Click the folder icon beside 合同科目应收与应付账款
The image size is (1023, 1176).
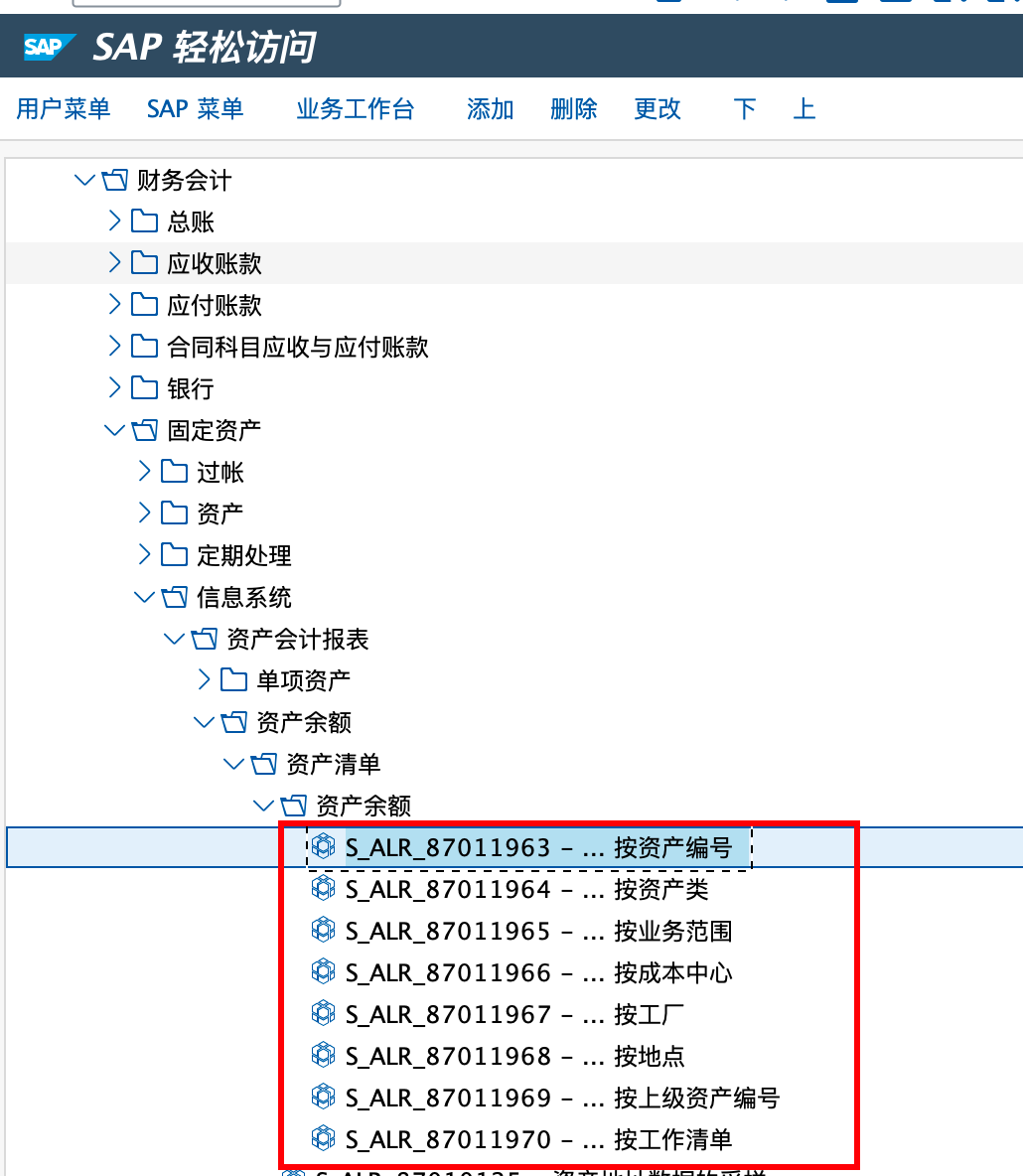[x=144, y=347]
